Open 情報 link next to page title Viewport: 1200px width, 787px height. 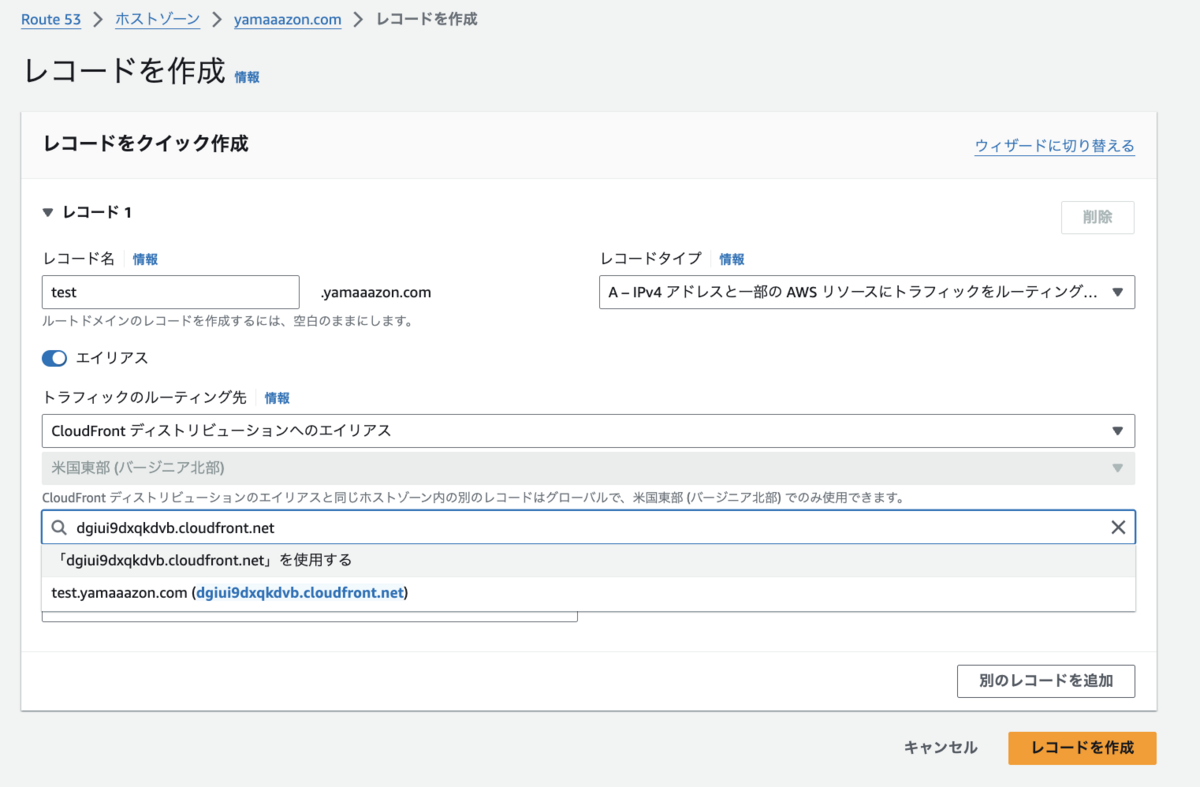pyautogui.click(x=247, y=77)
